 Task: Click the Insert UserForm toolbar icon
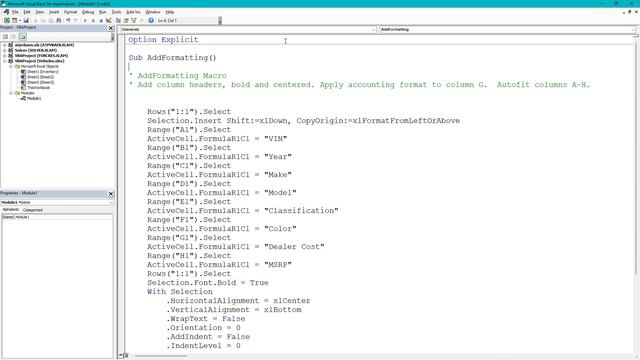(14, 20)
